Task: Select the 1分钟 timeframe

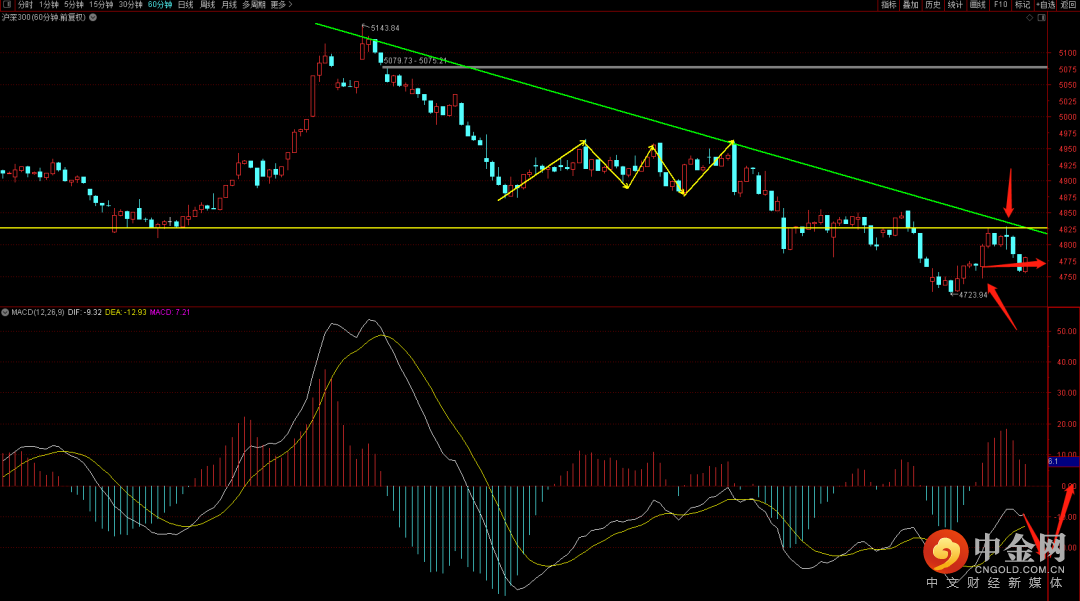Action: 49,5
